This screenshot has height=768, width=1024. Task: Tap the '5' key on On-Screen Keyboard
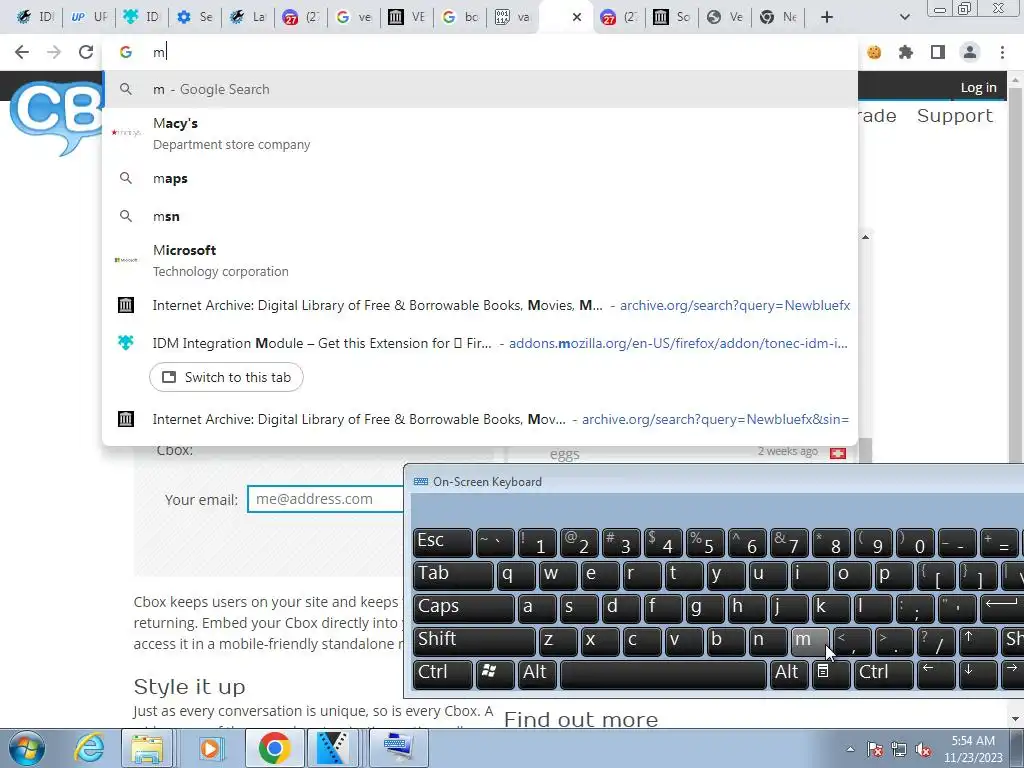(704, 542)
